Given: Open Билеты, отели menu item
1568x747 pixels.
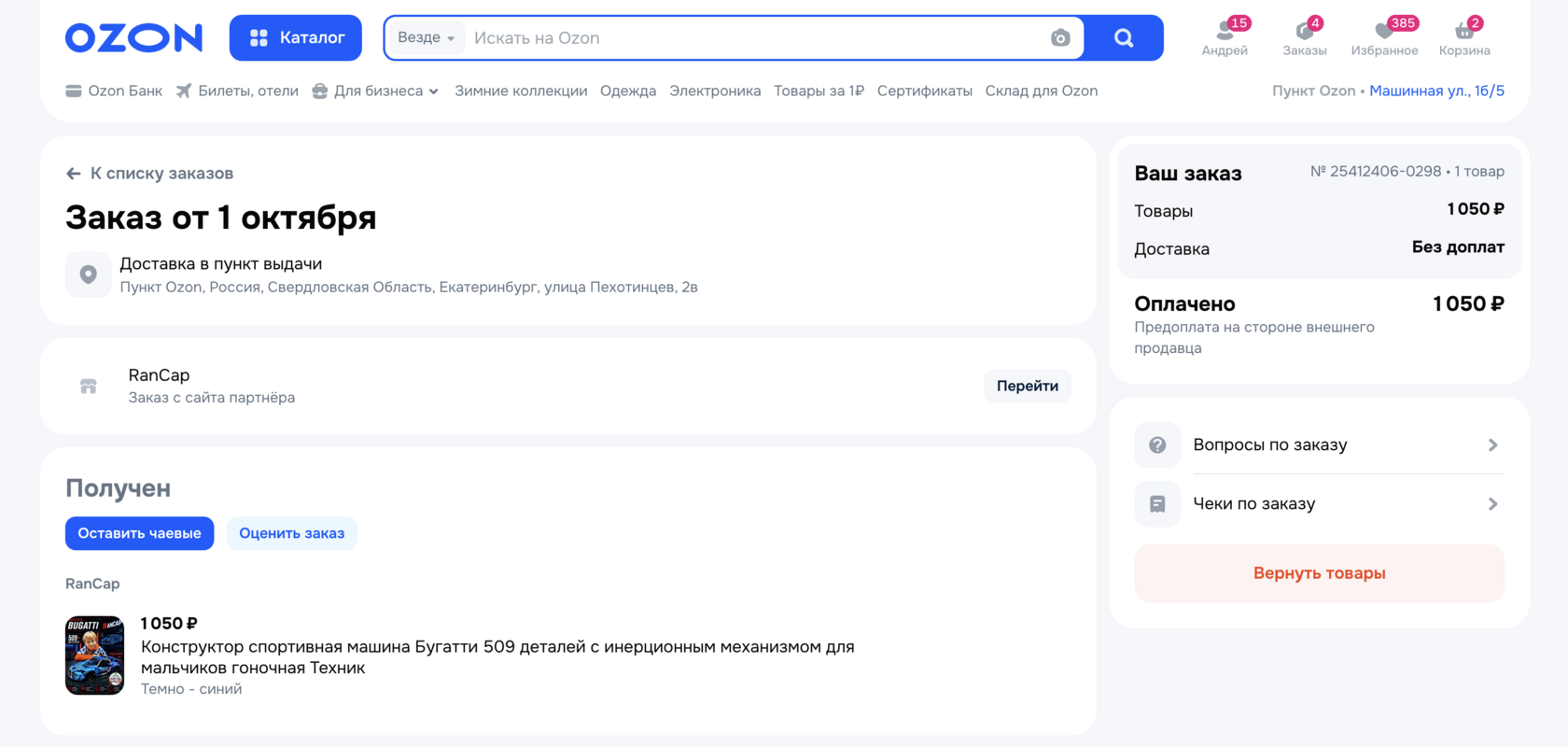Looking at the screenshot, I should click(x=237, y=91).
